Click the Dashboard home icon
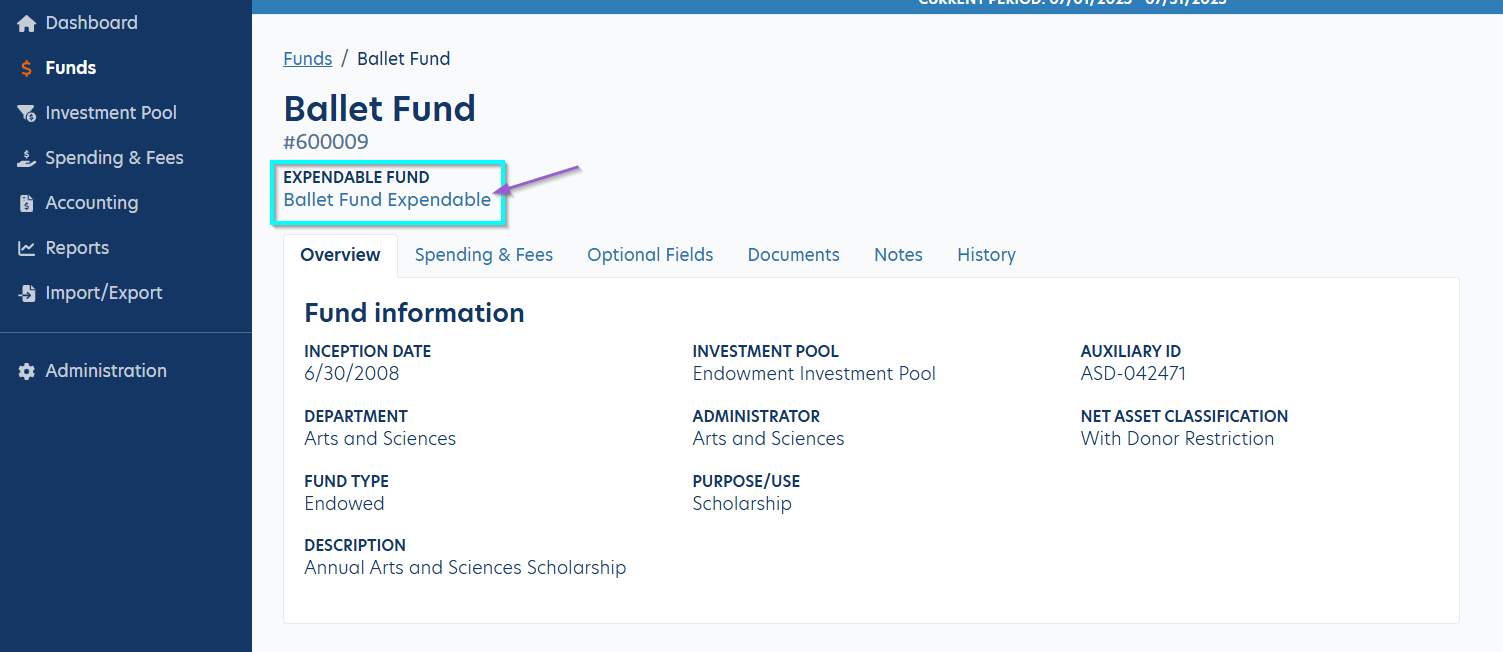Image resolution: width=1503 pixels, height=652 pixels. 27,23
